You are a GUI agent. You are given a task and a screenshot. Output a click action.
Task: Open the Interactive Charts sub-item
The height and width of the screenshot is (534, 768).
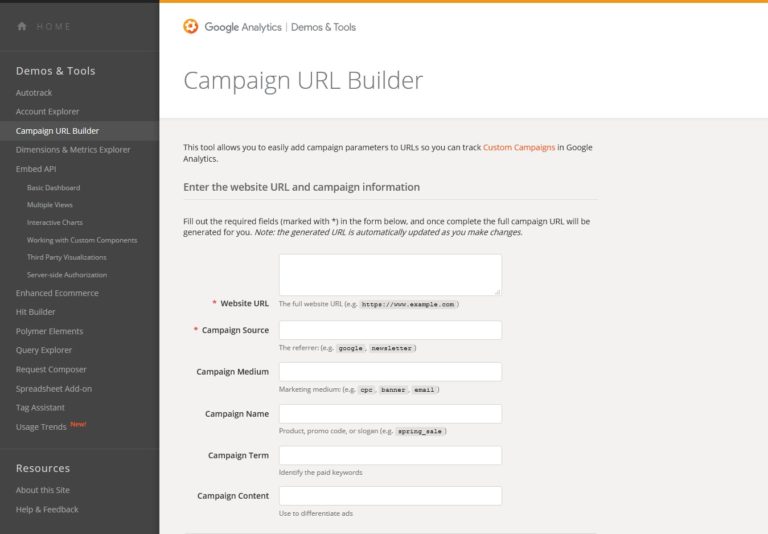click(55, 222)
